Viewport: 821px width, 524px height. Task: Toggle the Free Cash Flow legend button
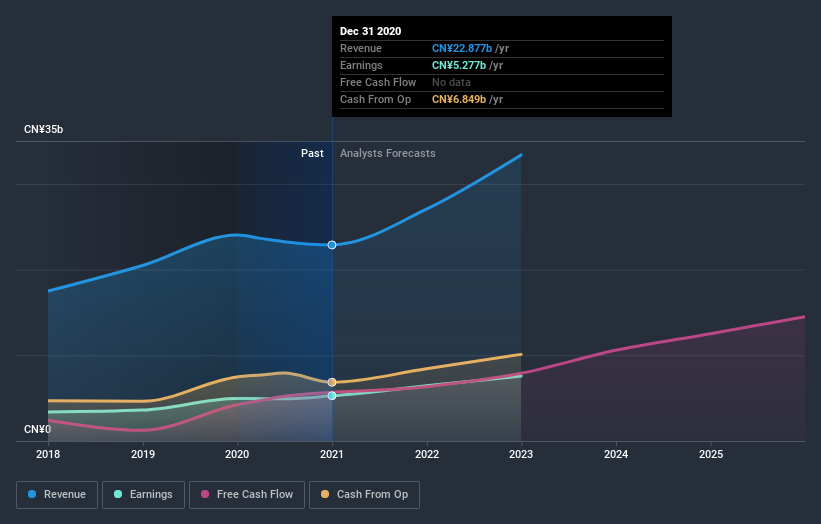(x=247, y=495)
